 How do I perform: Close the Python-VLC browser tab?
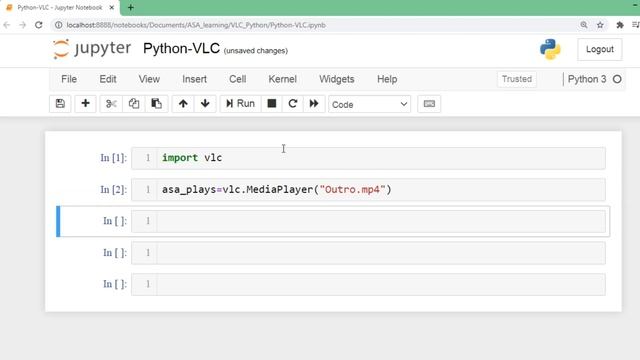111,8
